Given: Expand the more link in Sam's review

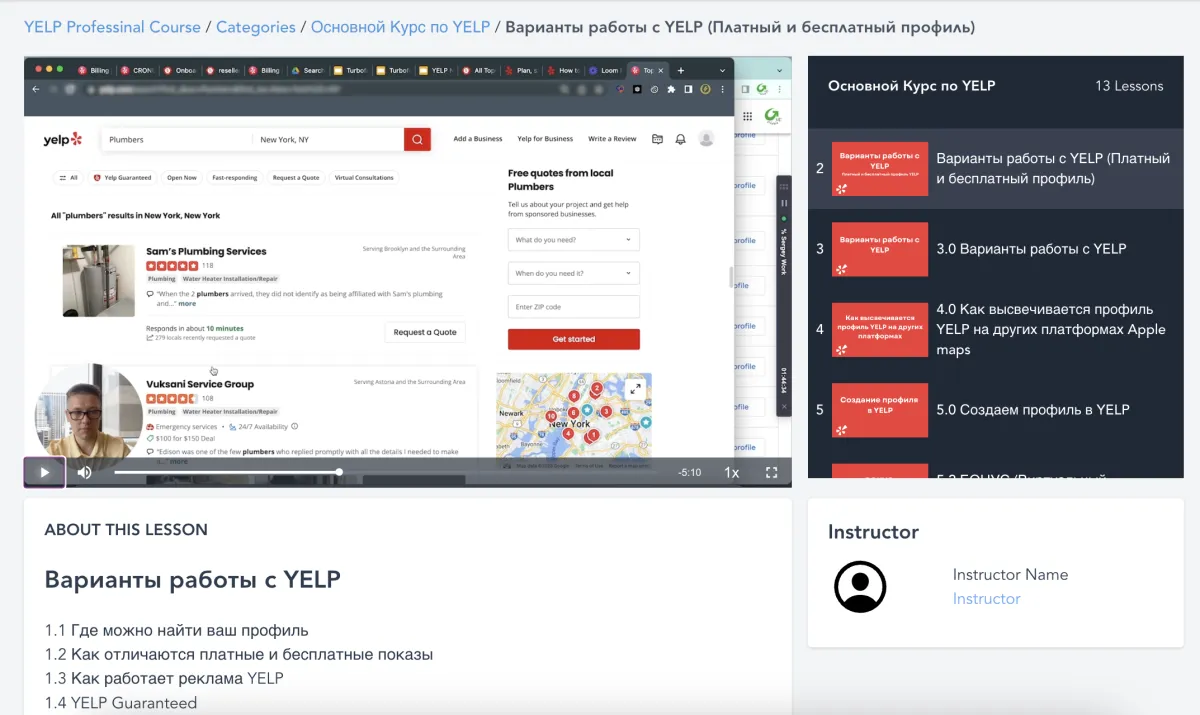Looking at the screenshot, I should tap(187, 303).
